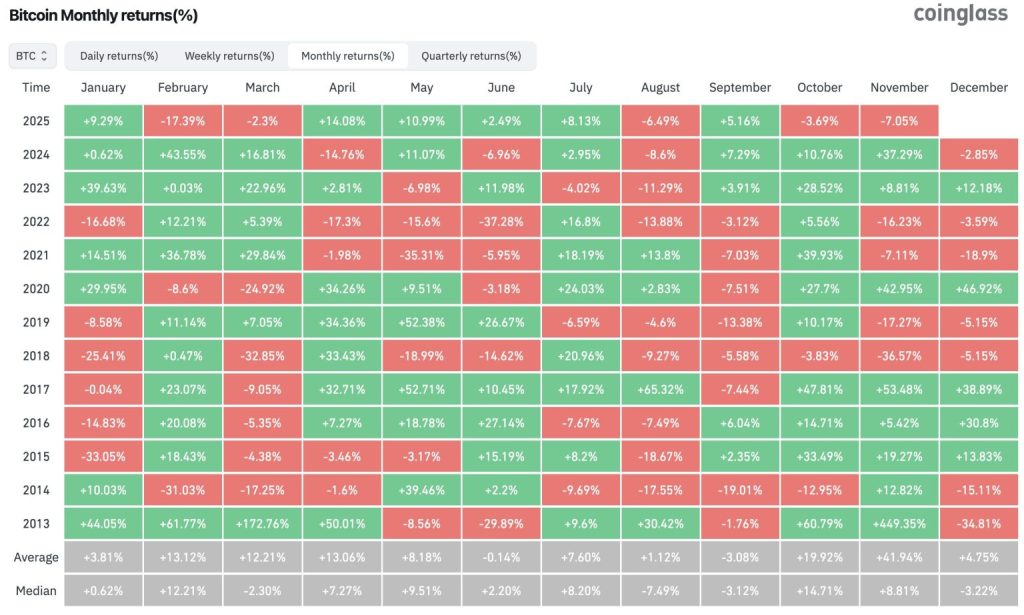Click the +9.29% January 2025 cell

coord(103,121)
